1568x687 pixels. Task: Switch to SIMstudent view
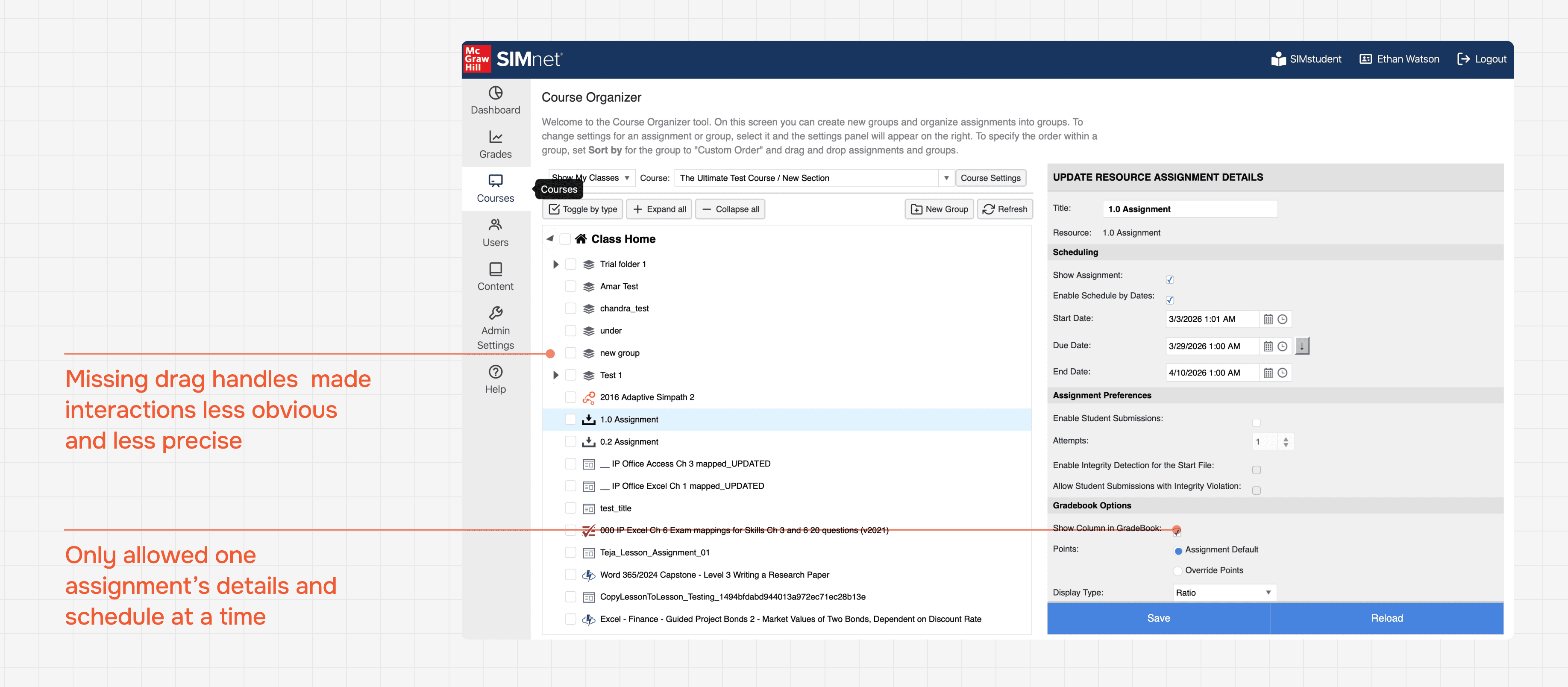(1306, 59)
